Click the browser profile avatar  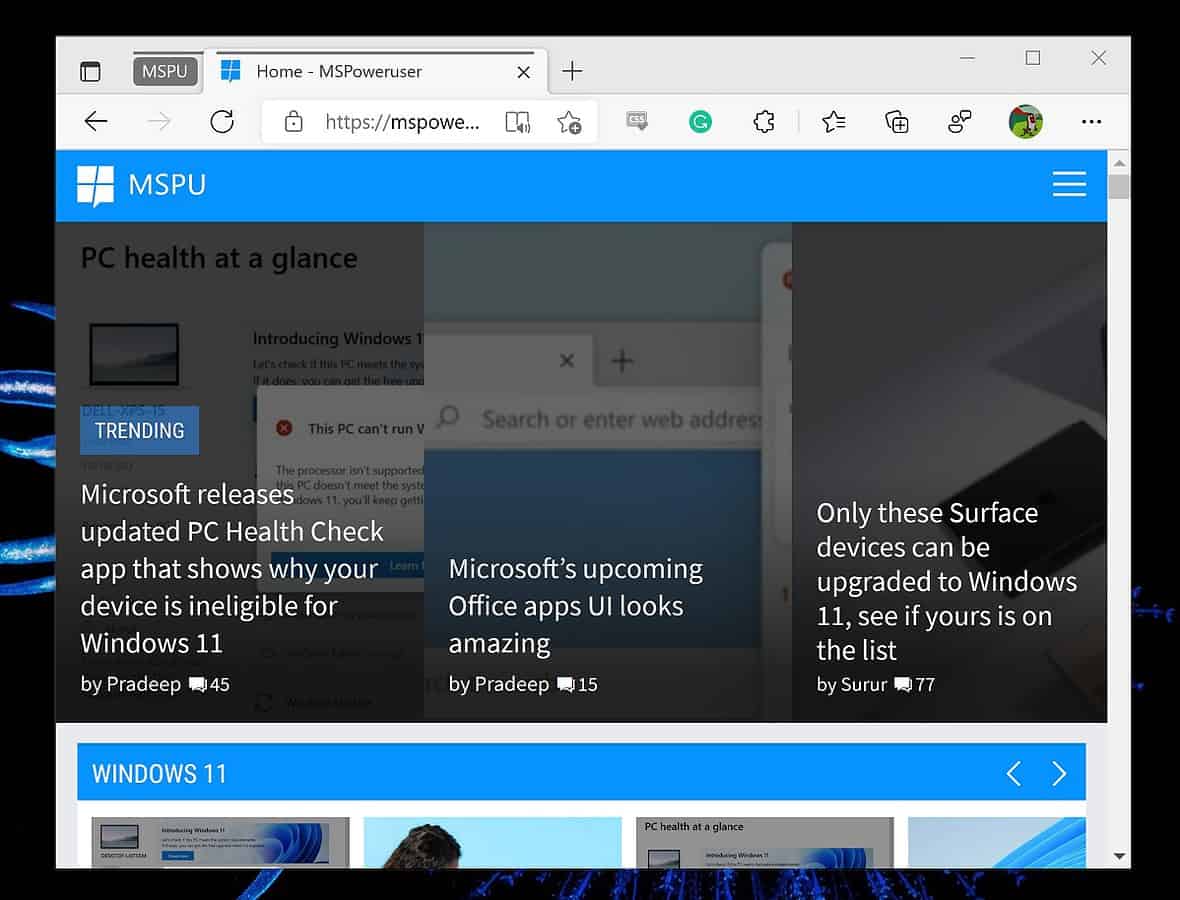coord(1024,121)
